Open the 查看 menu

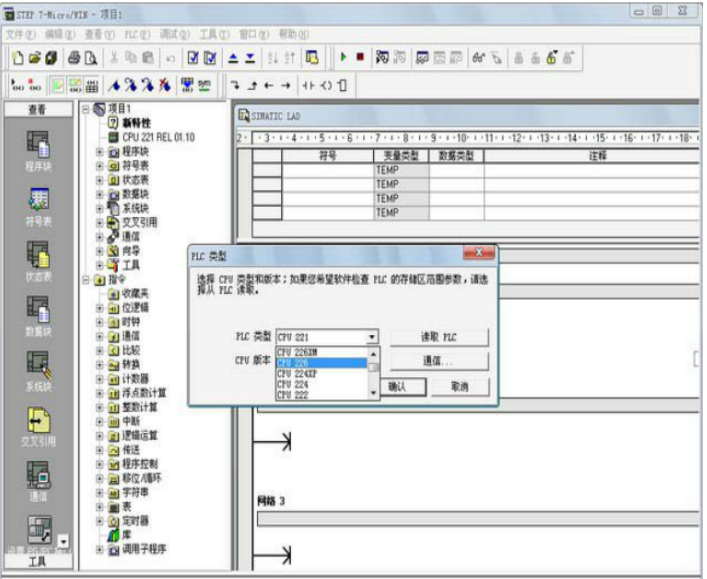tap(99, 34)
